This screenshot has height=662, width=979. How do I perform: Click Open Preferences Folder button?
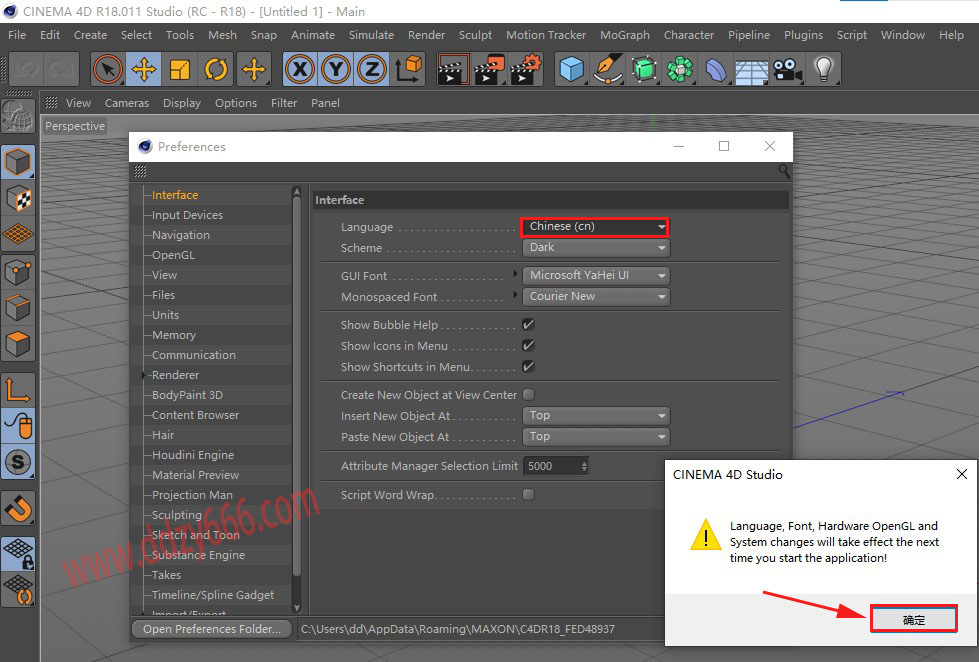(x=212, y=629)
